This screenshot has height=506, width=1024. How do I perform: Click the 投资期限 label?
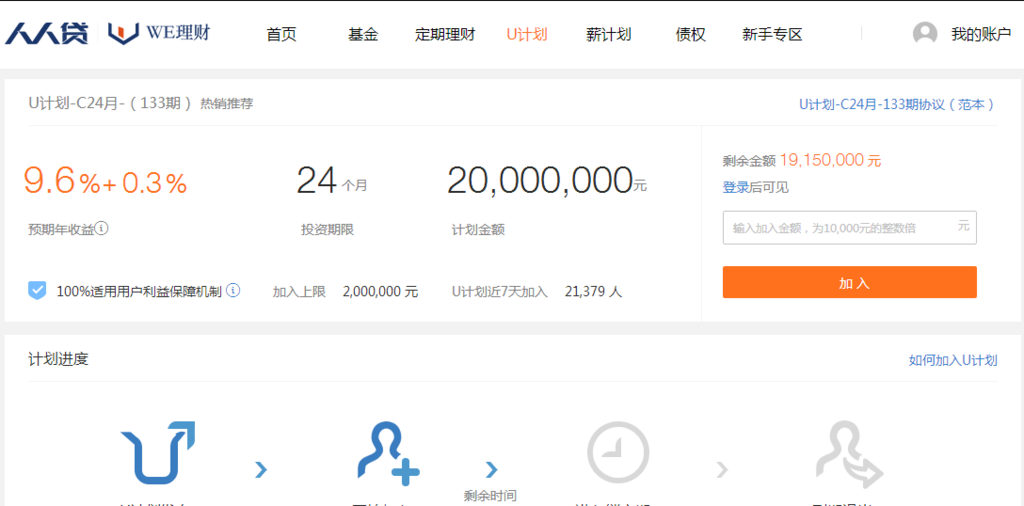(327, 230)
